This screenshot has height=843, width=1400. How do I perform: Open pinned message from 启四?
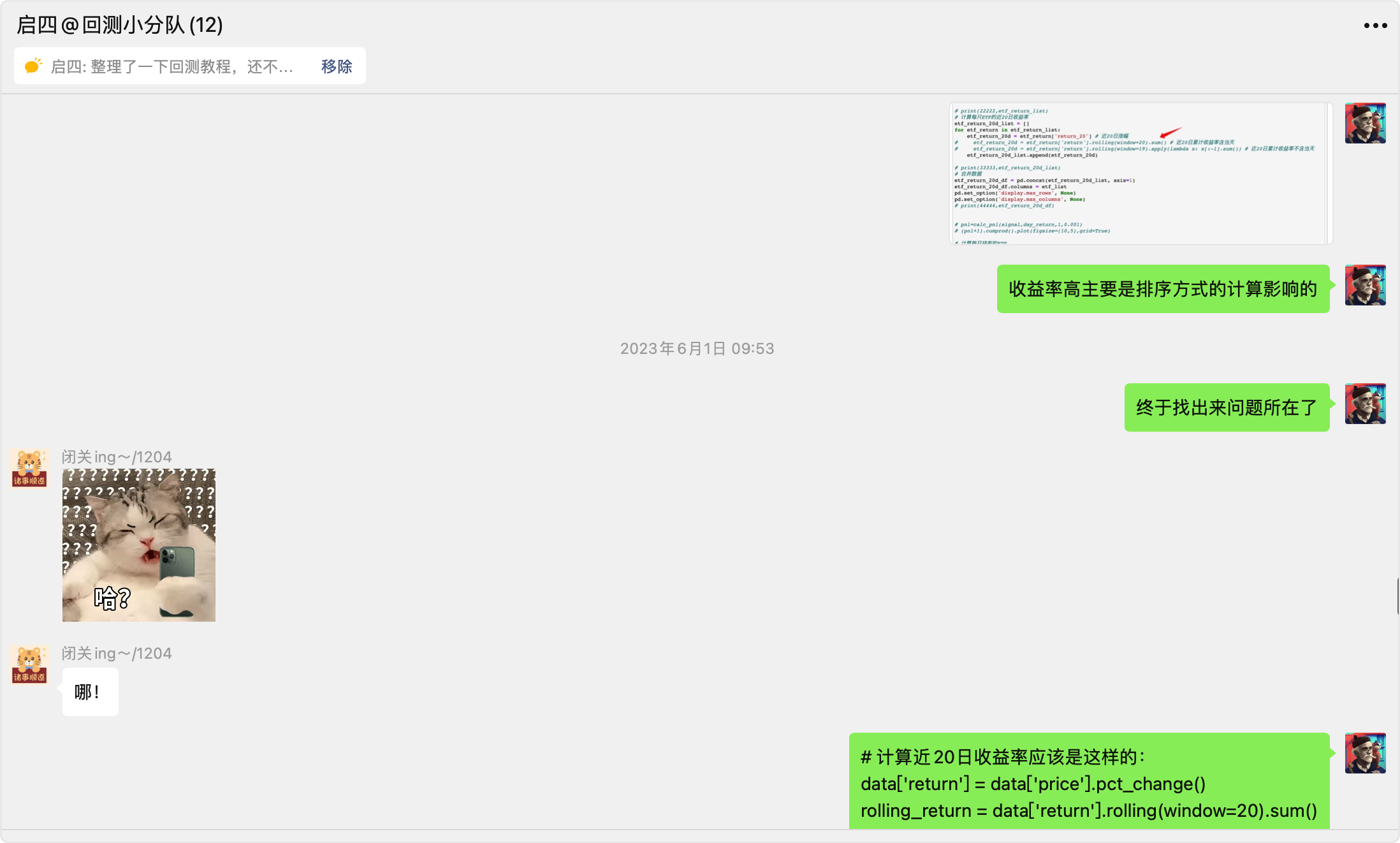[x=172, y=66]
